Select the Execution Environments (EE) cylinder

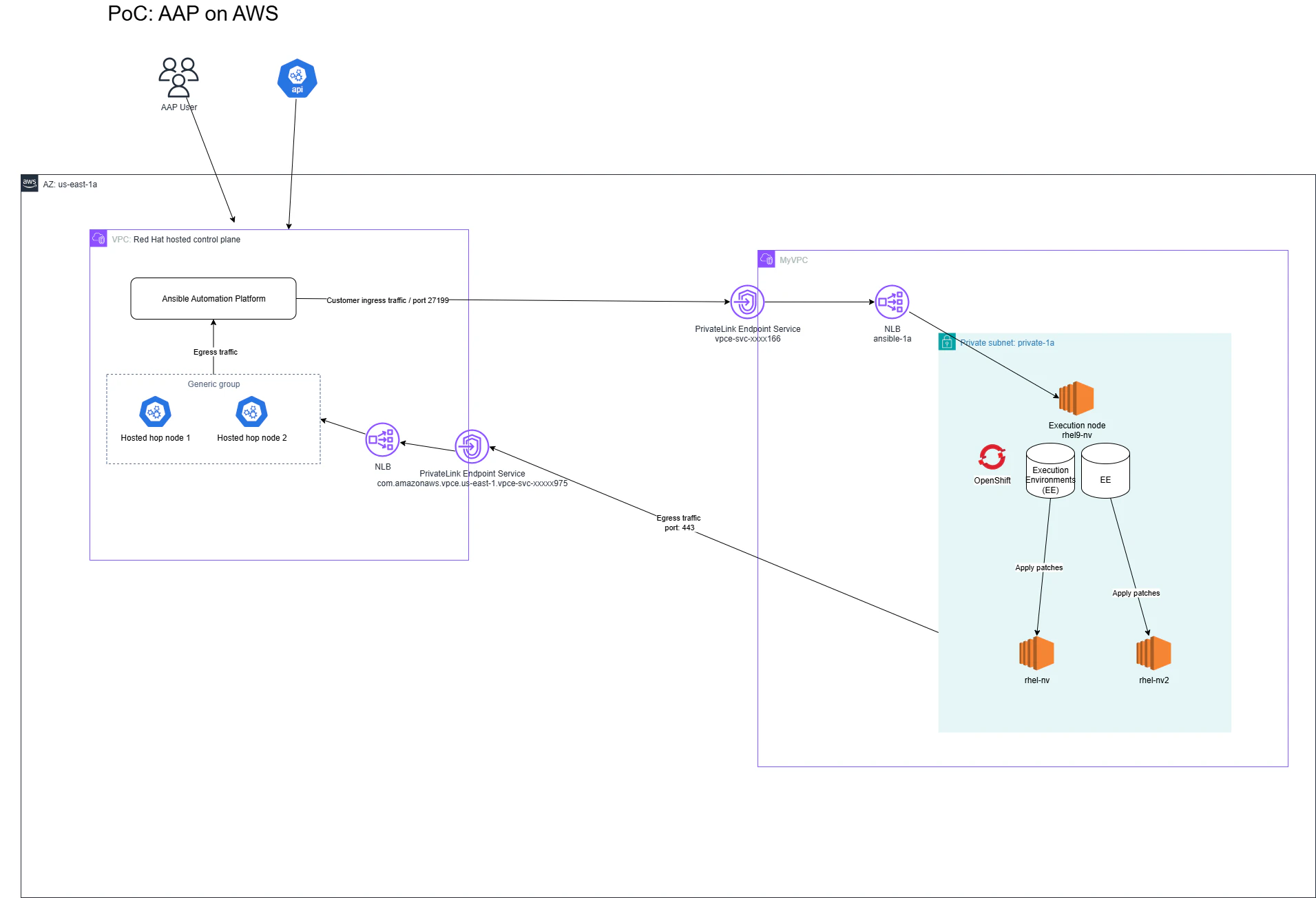(1050, 470)
